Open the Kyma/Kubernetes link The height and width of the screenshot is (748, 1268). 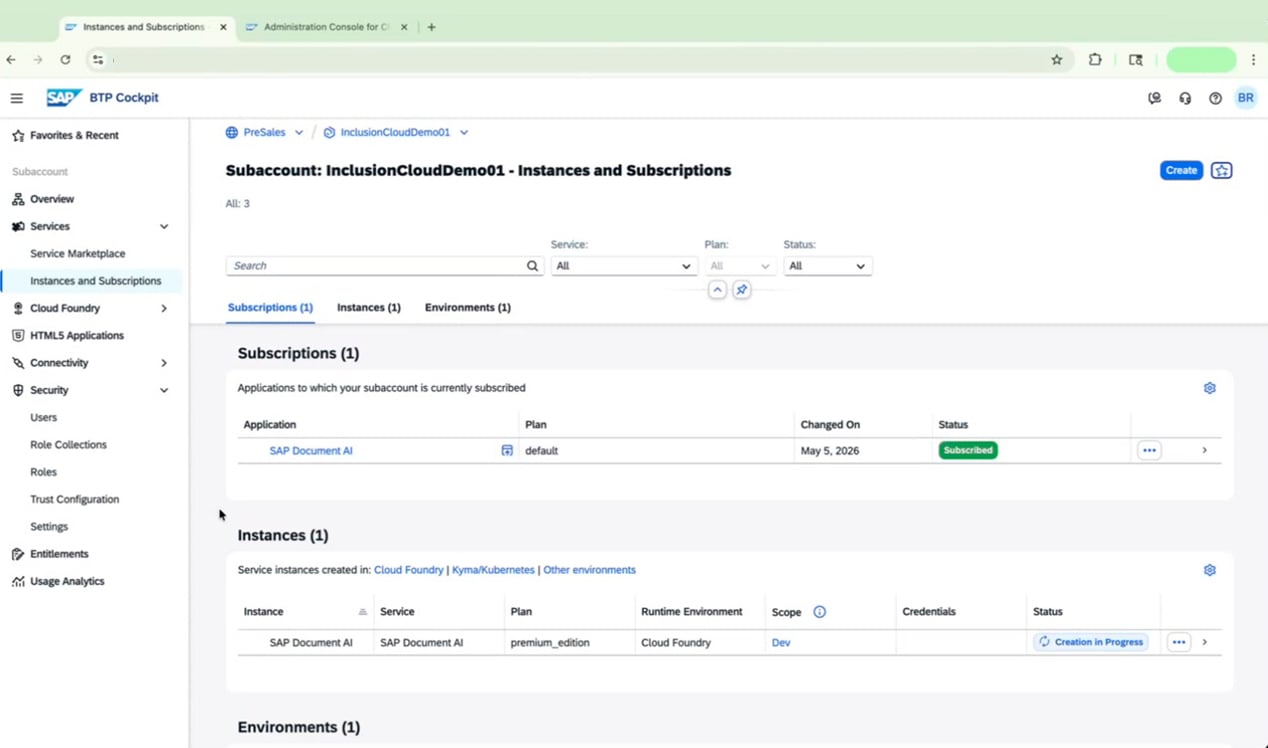click(493, 570)
